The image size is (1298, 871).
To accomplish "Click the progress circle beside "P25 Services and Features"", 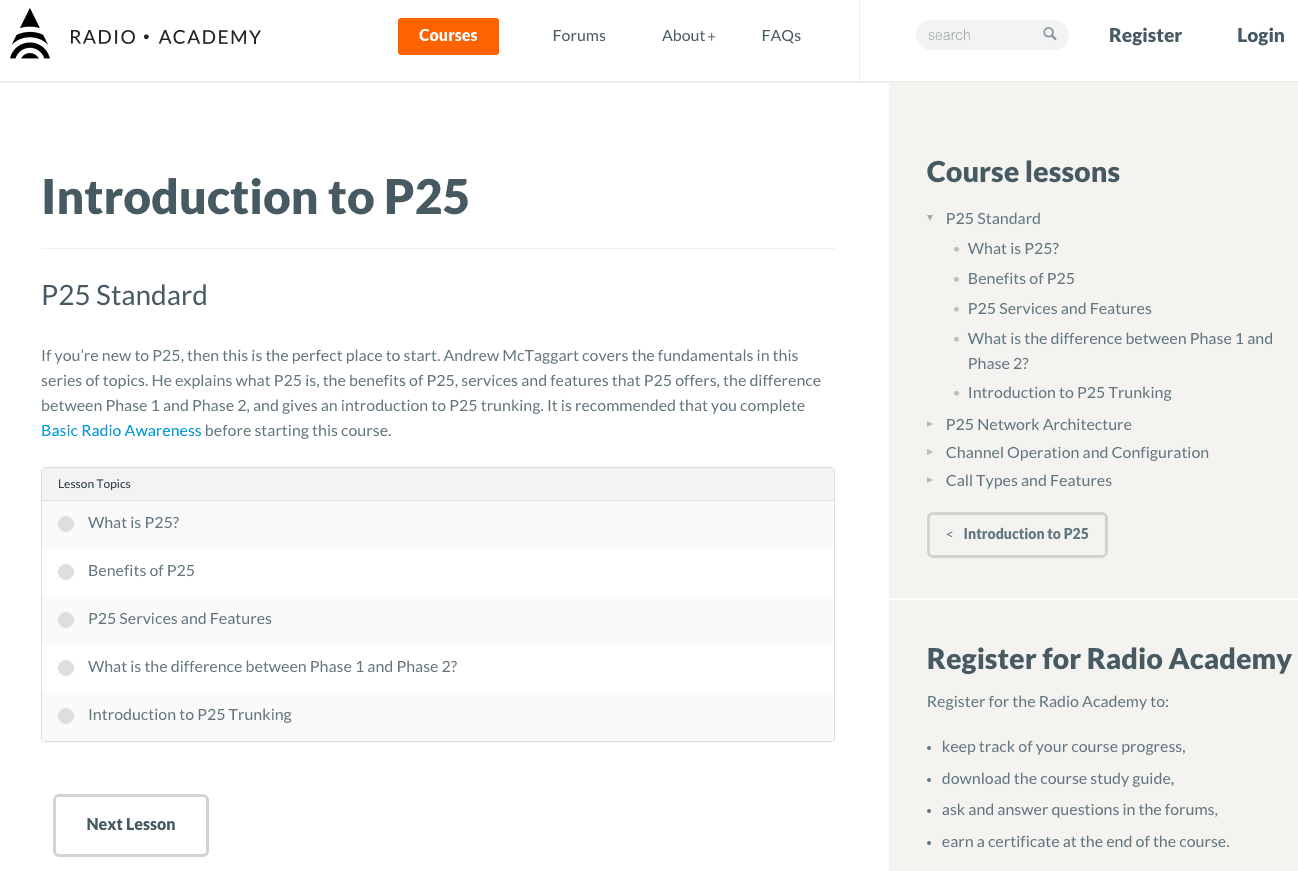I will click(66, 619).
